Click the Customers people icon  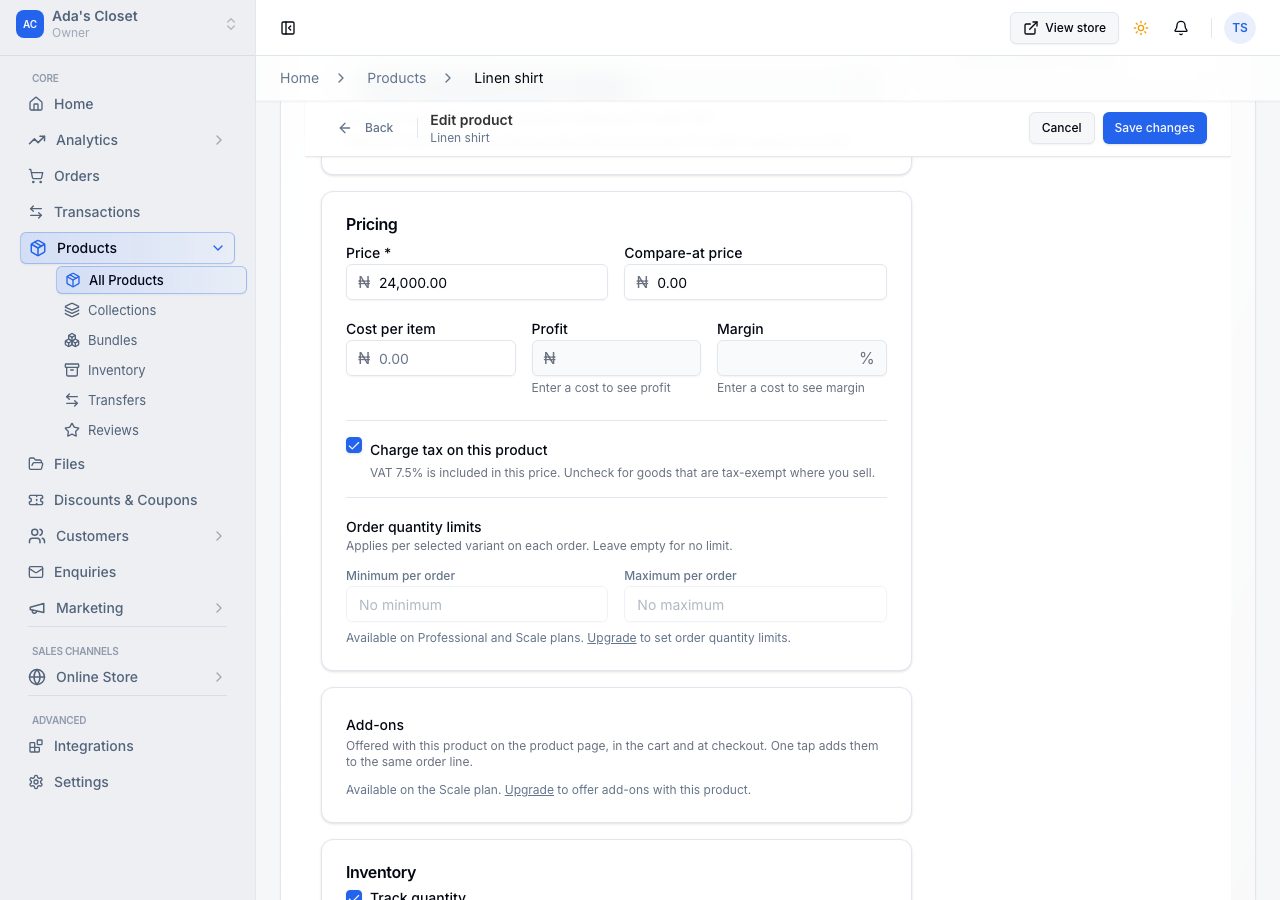pyautogui.click(x=37, y=536)
